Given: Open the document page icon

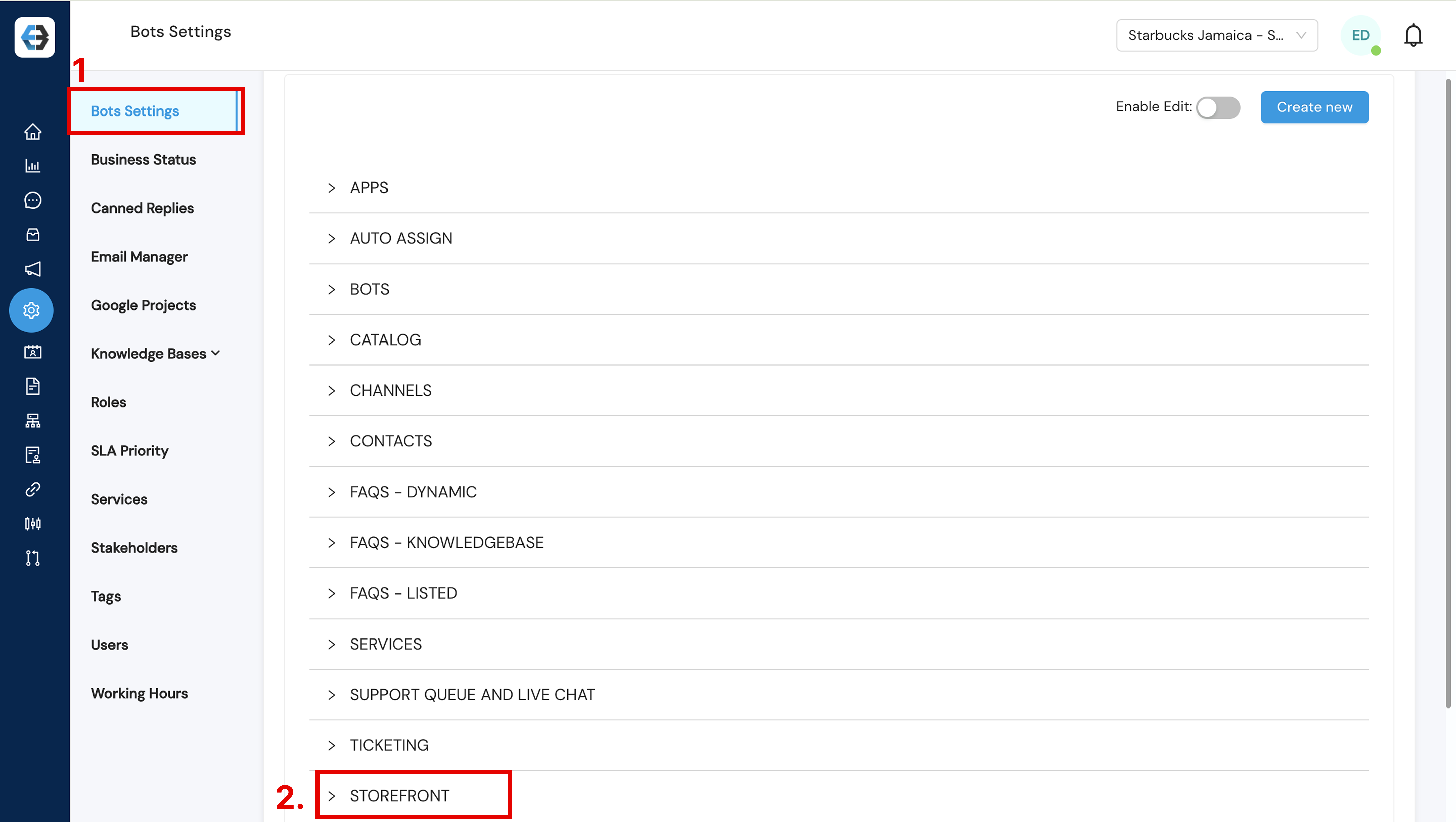Looking at the screenshot, I should pos(33,386).
